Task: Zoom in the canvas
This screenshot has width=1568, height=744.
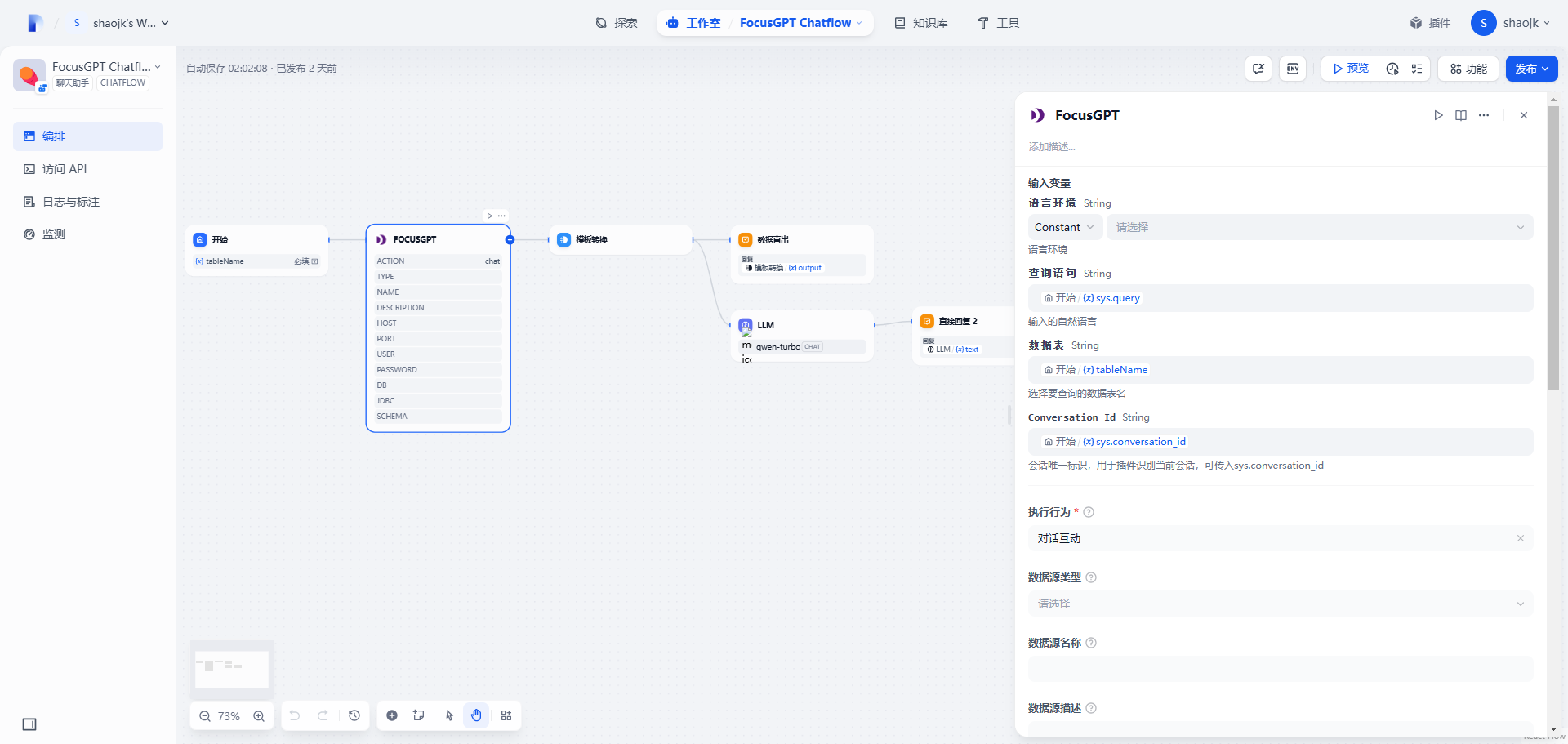Action: (x=259, y=716)
